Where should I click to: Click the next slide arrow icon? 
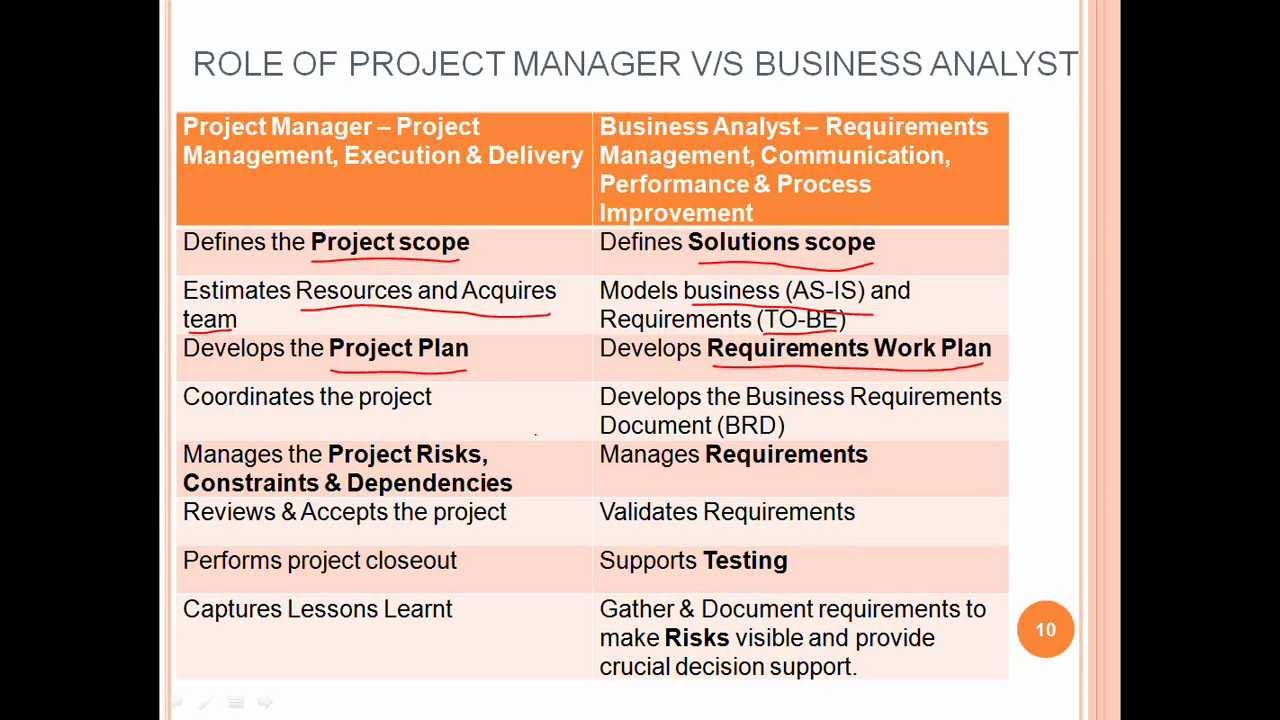(265, 703)
